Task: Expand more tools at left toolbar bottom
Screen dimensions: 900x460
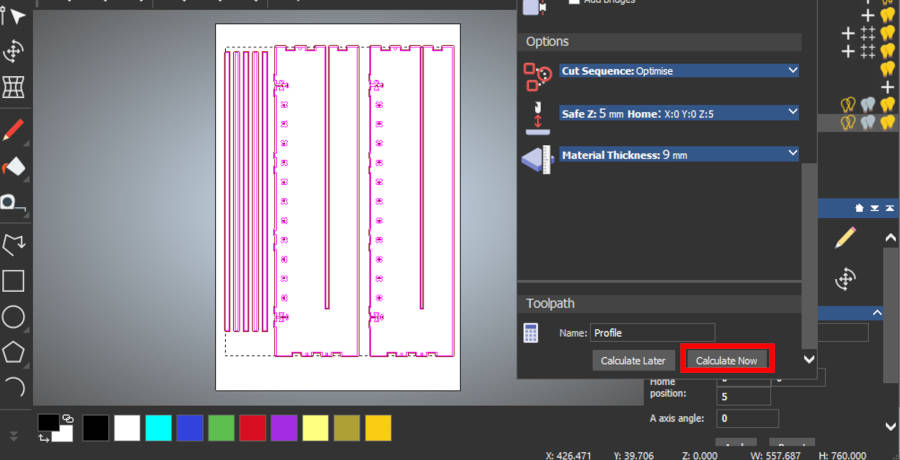Action: pos(13,435)
